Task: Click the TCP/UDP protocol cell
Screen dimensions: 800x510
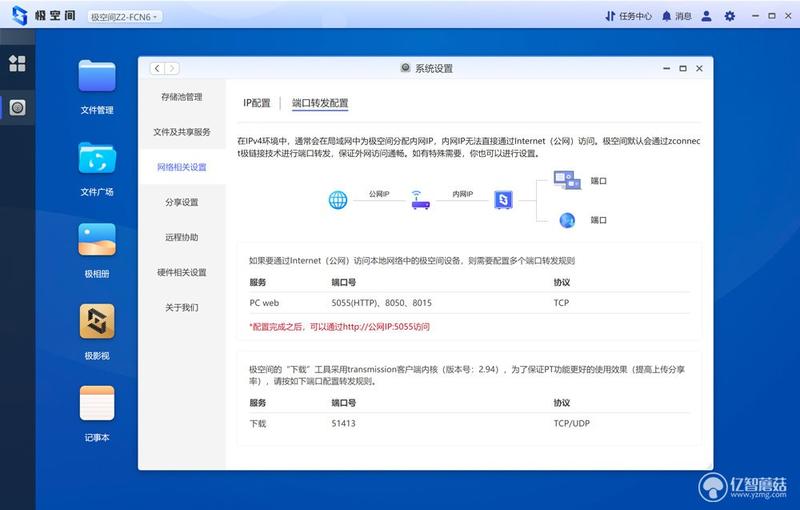Action: click(572, 423)
